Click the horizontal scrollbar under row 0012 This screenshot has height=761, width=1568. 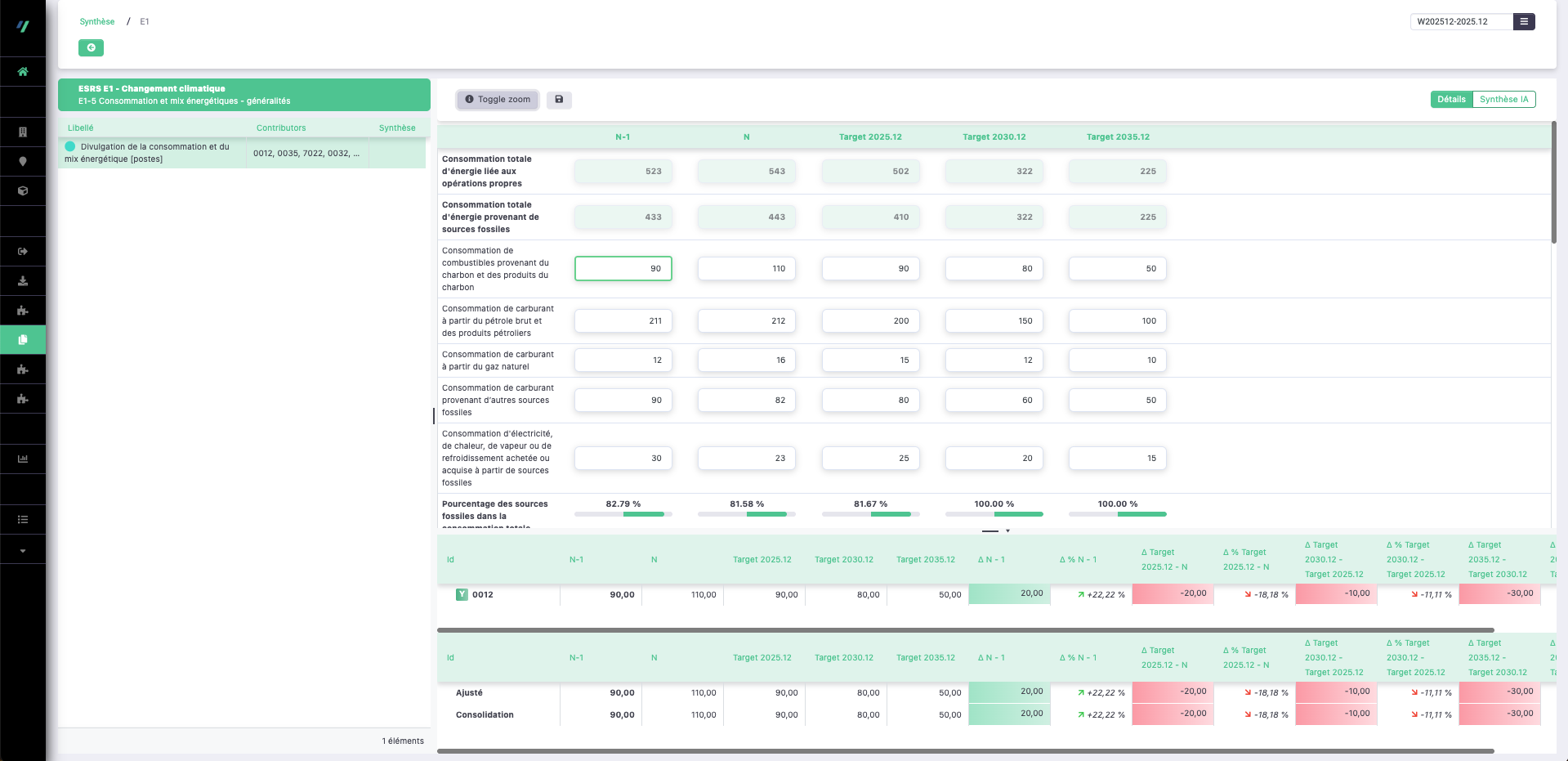[x=964, y=630]
